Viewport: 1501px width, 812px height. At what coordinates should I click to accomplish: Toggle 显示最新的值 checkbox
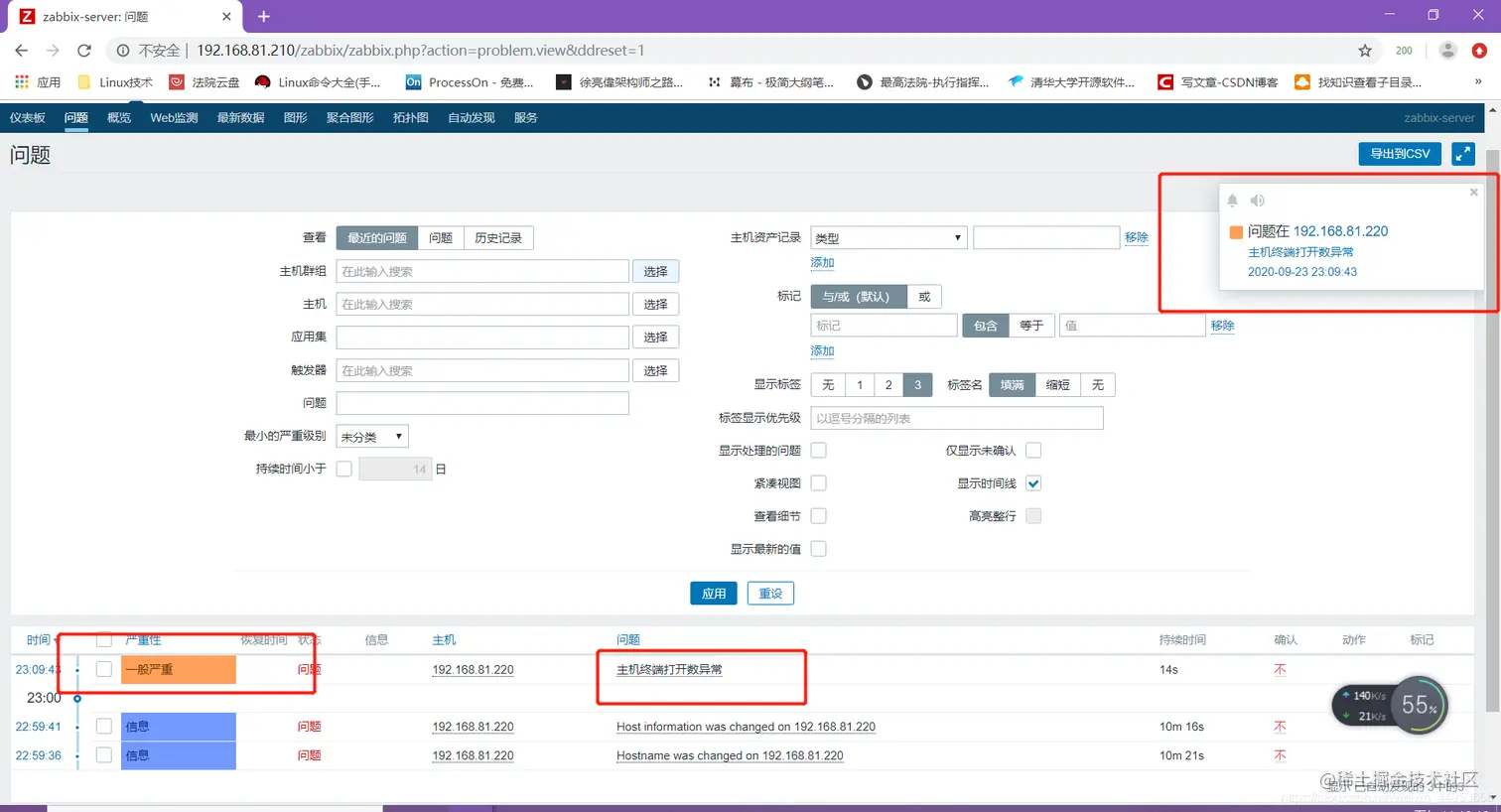click(819, 549)
